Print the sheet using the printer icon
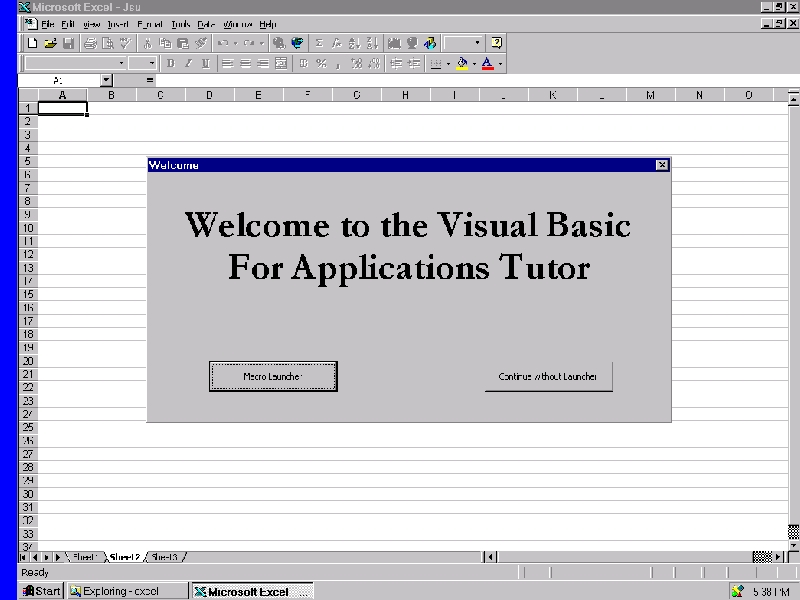 pos(90,43)
